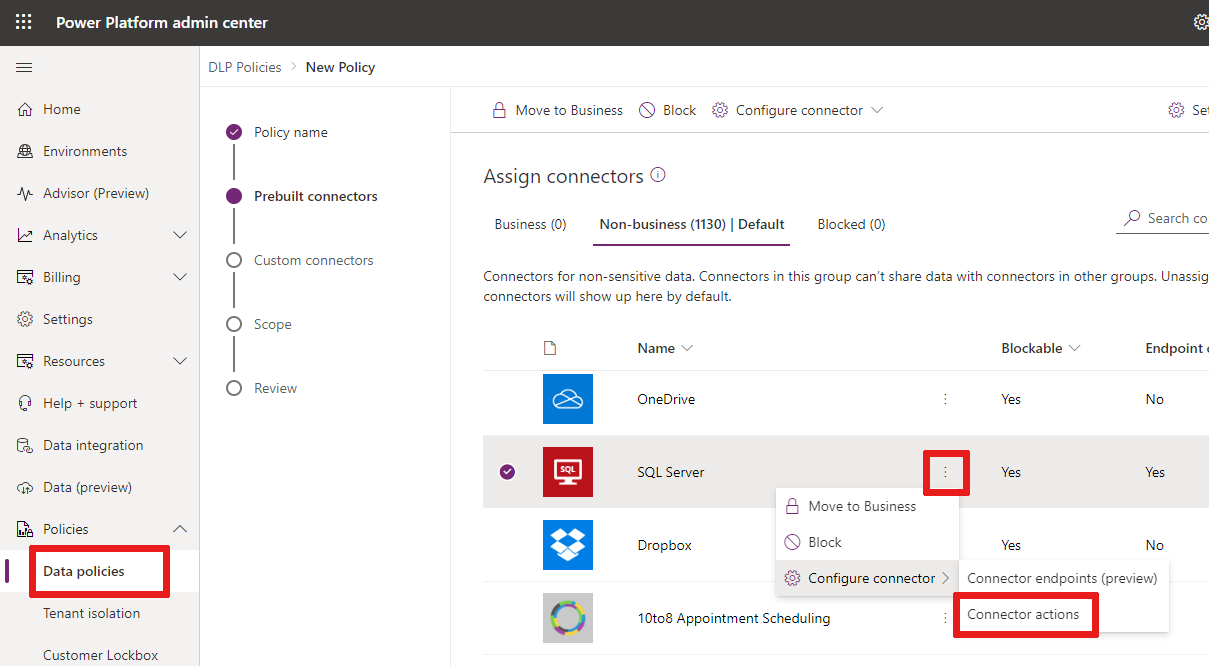Switch to the Blocked (0) tab
The width and height of the screenshot is (1209, 666).
851,224
